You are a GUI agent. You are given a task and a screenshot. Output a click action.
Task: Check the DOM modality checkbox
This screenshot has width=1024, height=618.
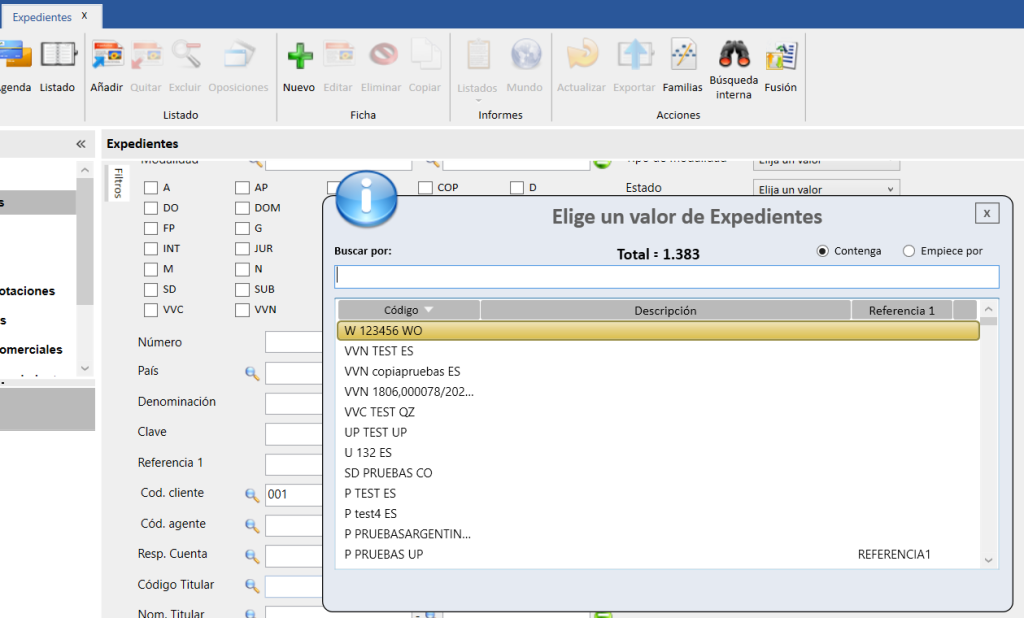242,208
